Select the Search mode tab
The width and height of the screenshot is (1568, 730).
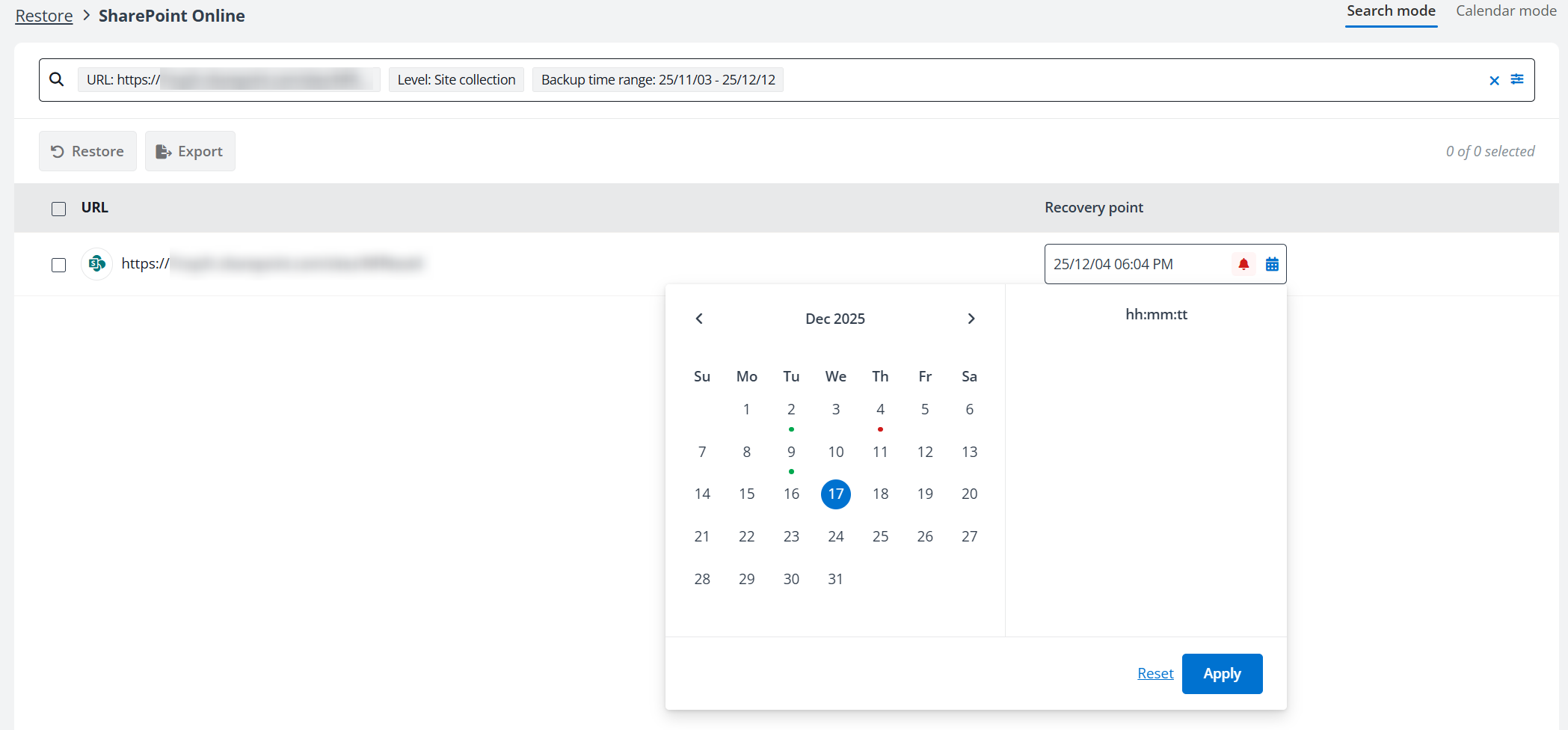point(1391,10)
